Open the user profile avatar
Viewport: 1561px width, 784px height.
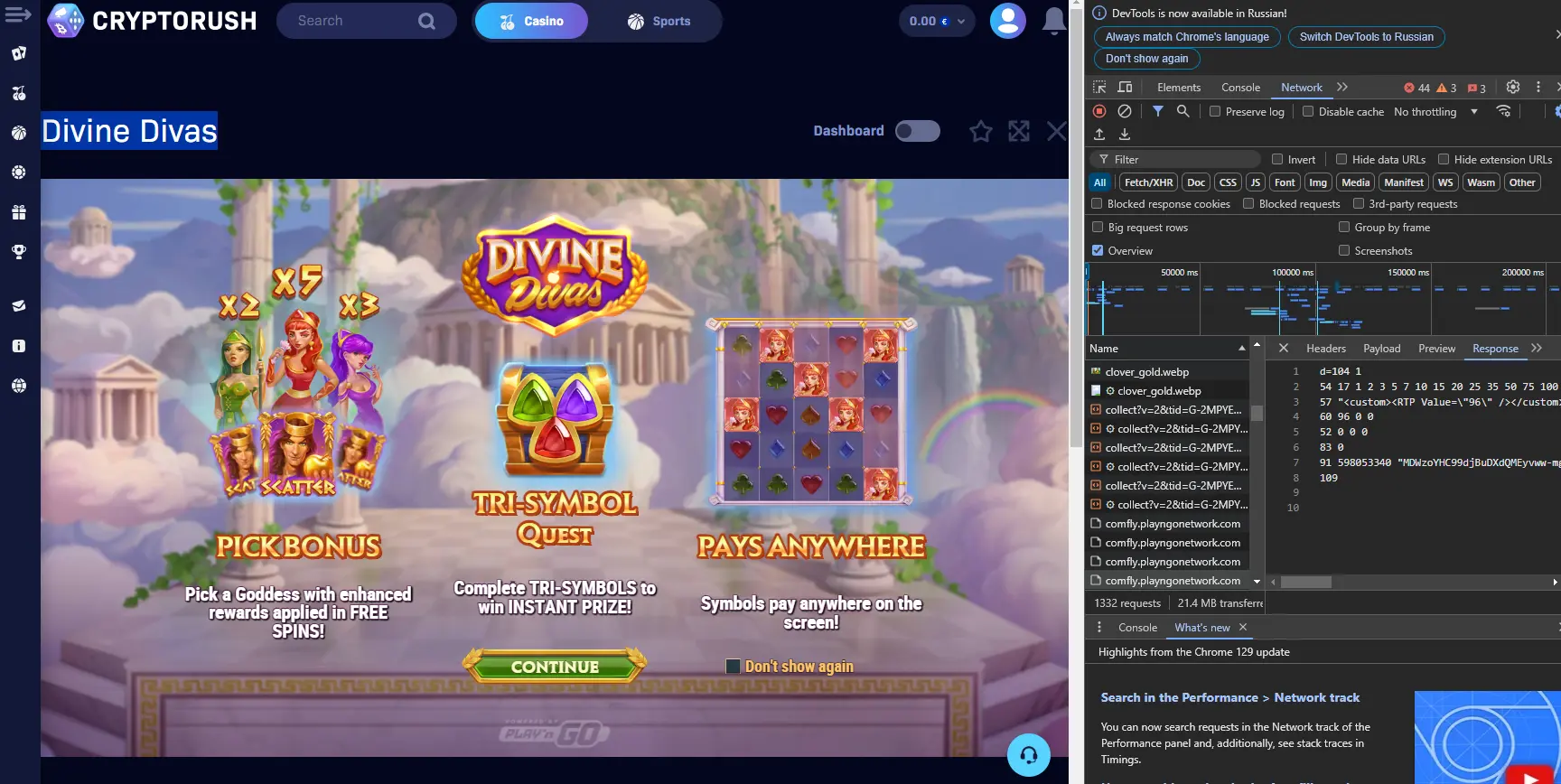point(1007,21)
